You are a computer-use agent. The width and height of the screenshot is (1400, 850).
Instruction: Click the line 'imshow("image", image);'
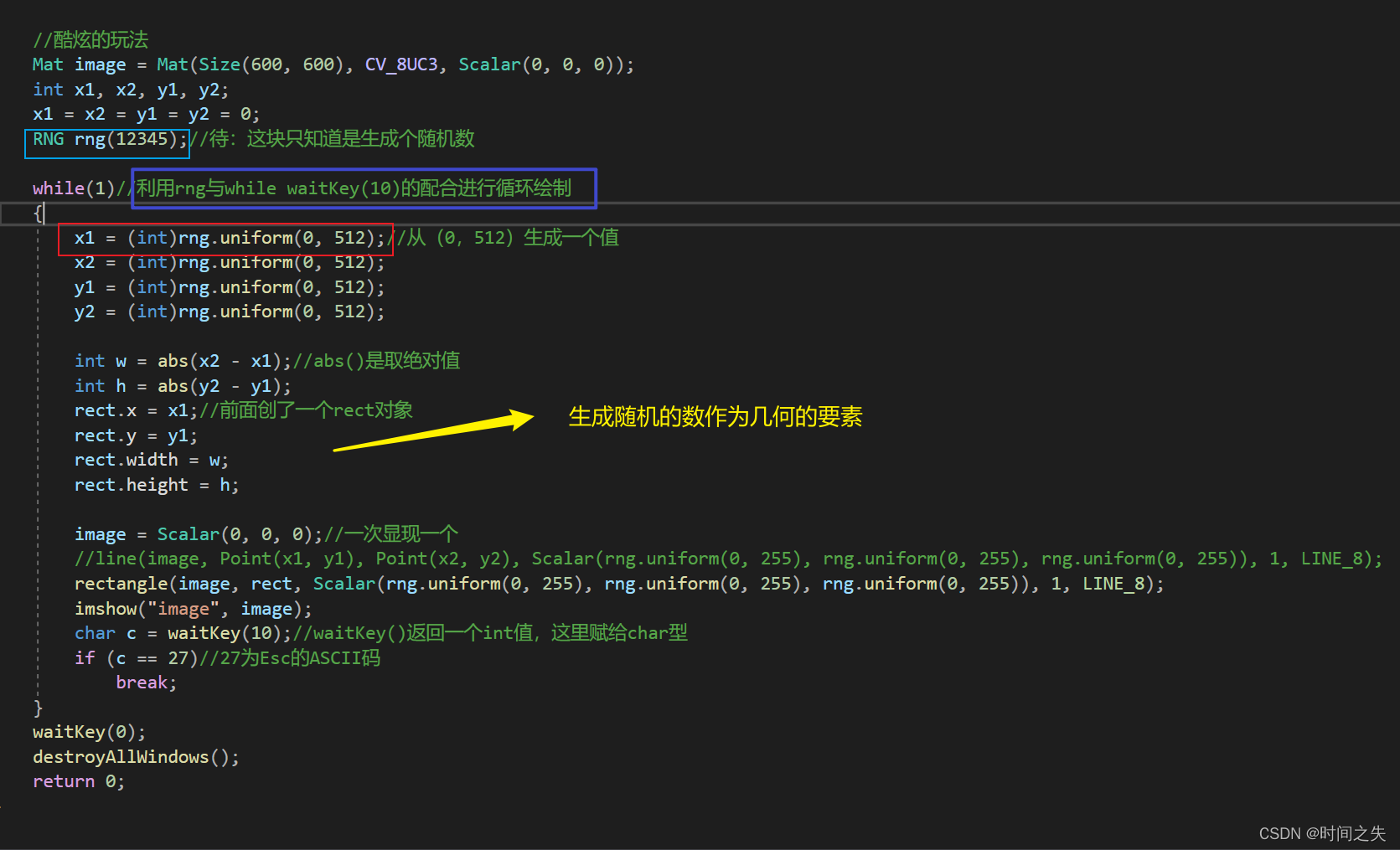coord(194,609)
